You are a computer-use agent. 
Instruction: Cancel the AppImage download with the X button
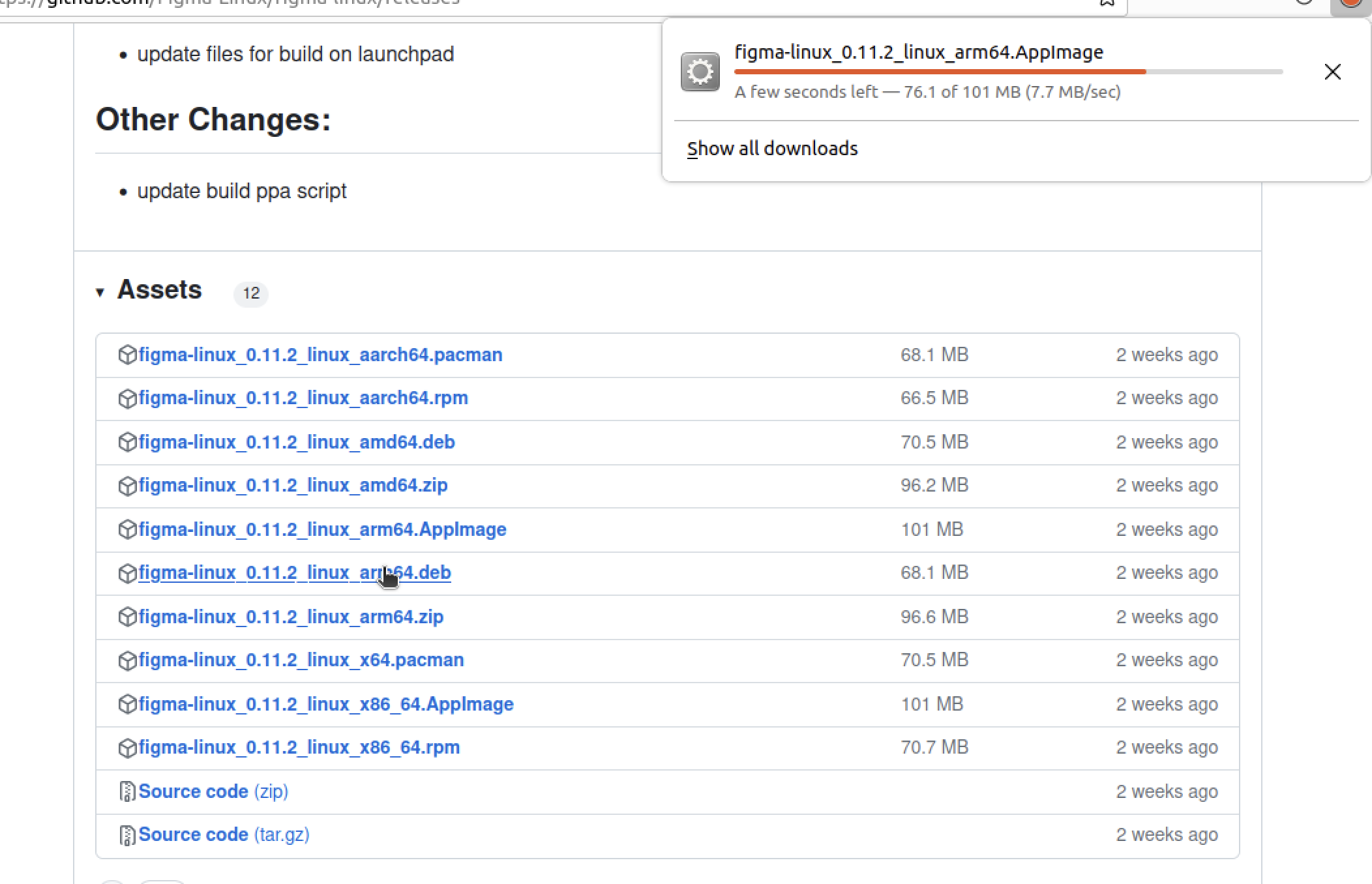coord(1332,72)
